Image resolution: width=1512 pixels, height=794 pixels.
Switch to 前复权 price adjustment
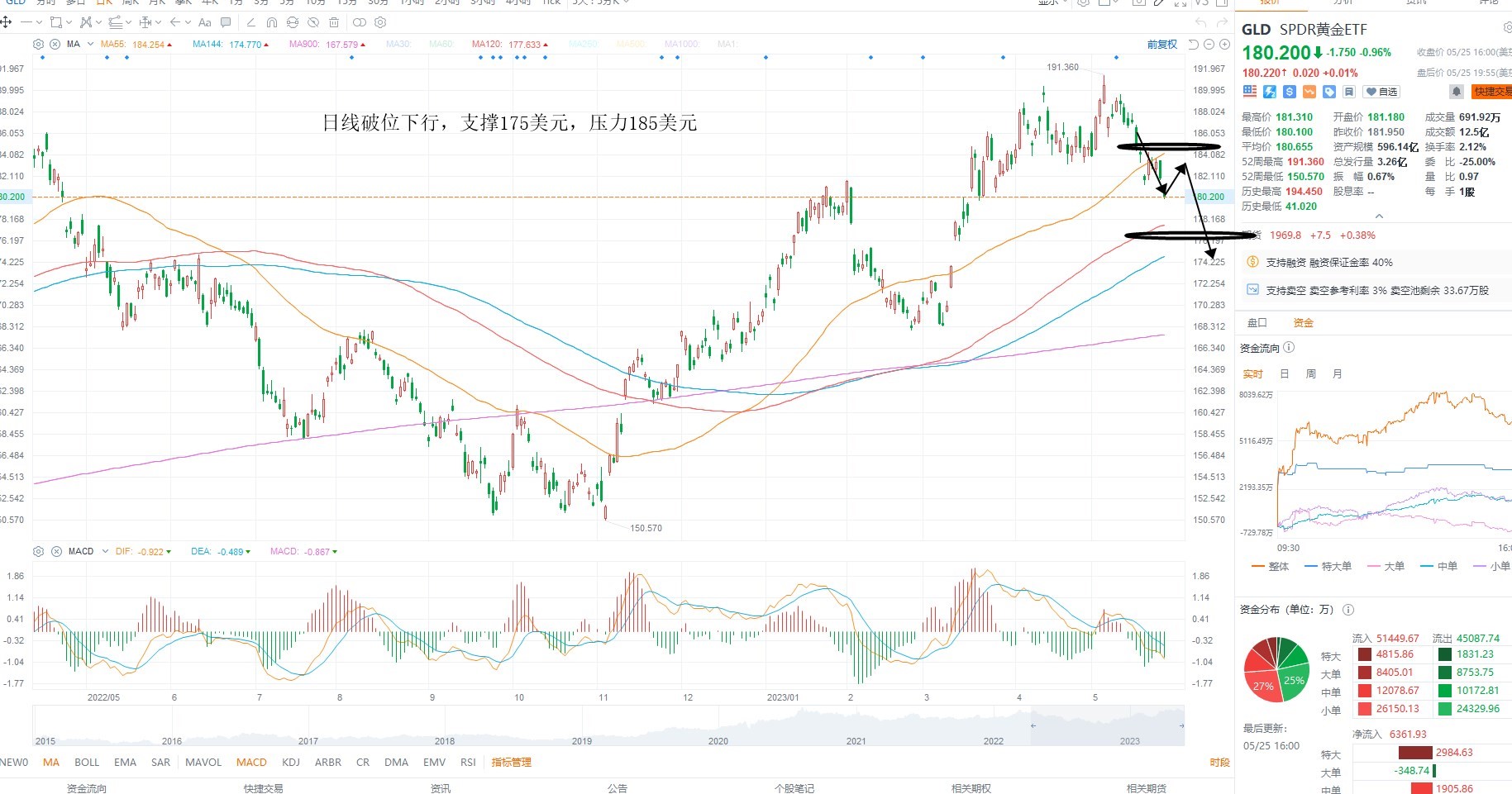pos(1161,44)
